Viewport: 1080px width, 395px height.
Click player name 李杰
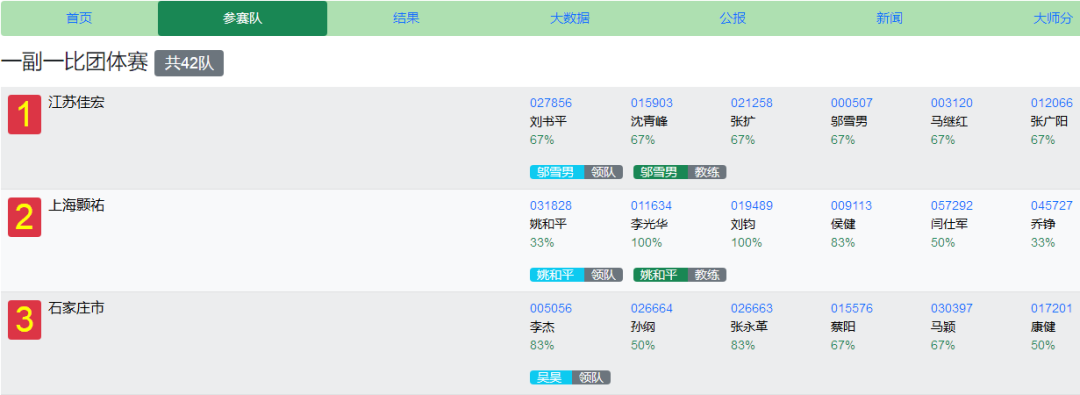pyautogui.click(x=542, y=327)
